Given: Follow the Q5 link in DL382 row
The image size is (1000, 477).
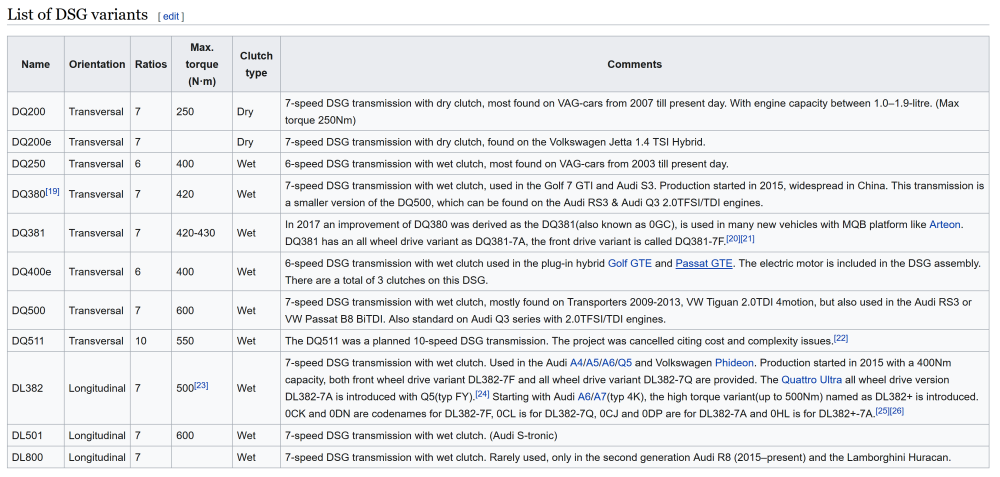Looking at the screenshot, I should pyautogui.click(x=625, y=363).
